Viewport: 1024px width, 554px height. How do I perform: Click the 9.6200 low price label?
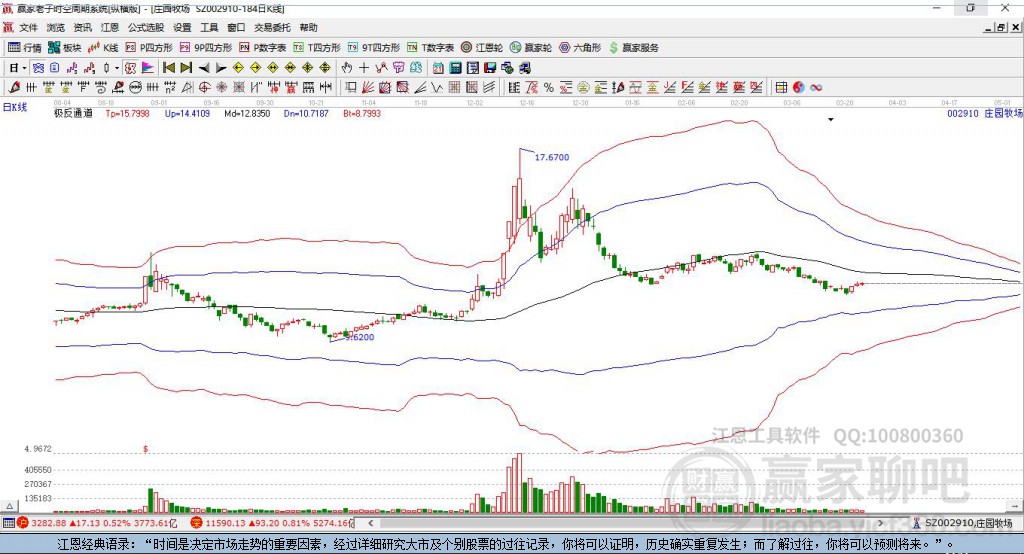tap(360, 337)
